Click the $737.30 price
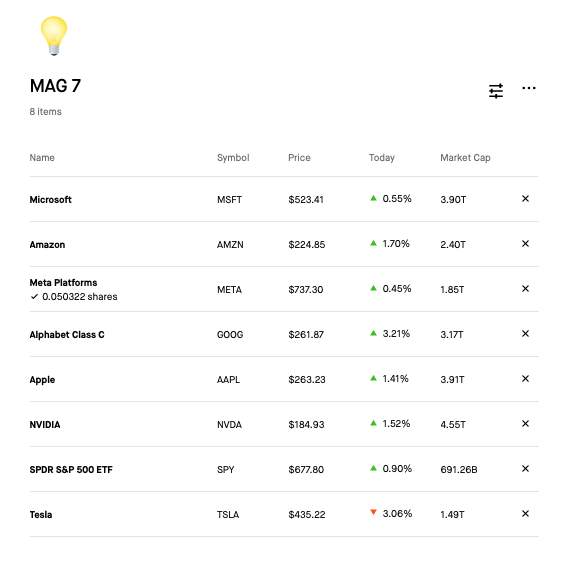 306,290
